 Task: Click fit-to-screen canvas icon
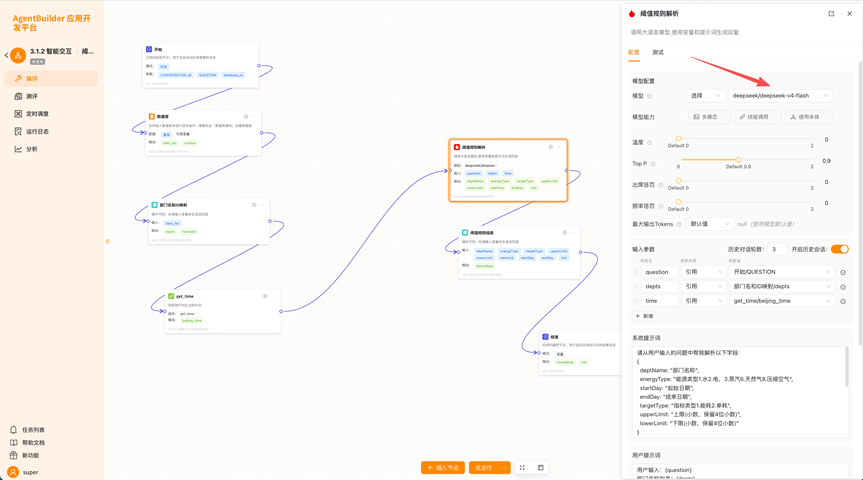click(x=522, y=467)
